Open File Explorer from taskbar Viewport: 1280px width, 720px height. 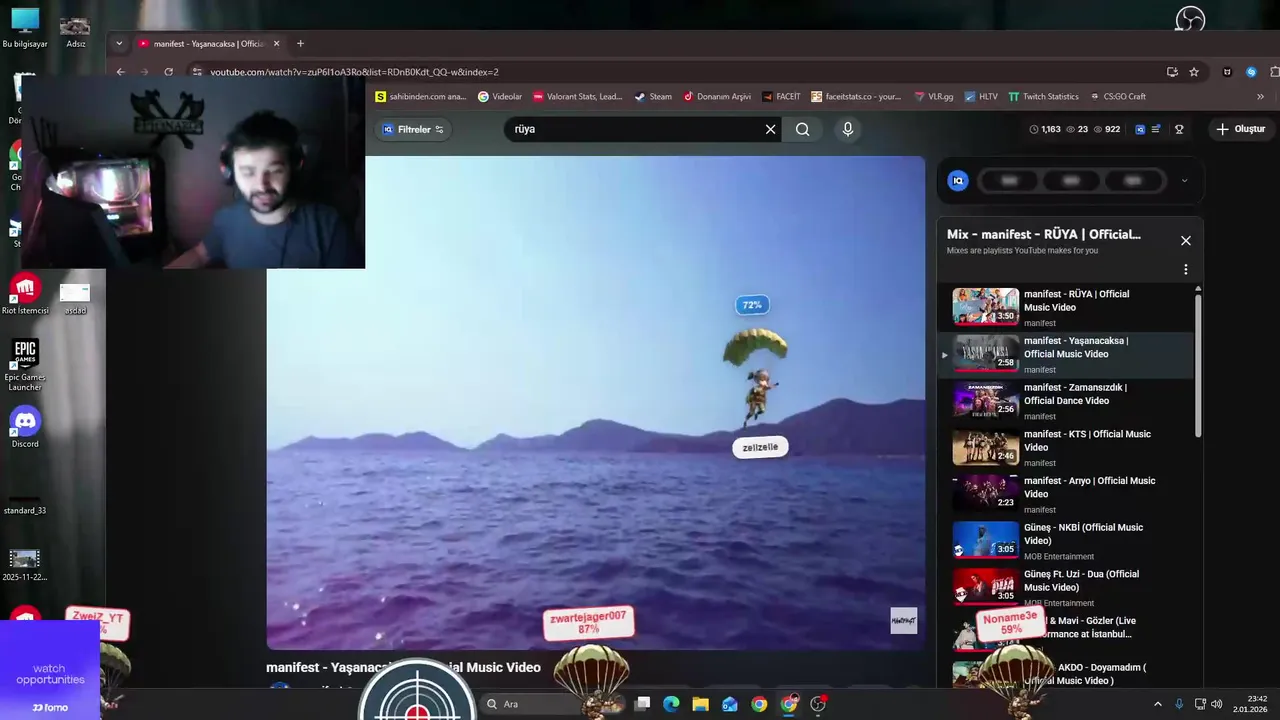tap(700, 704)
